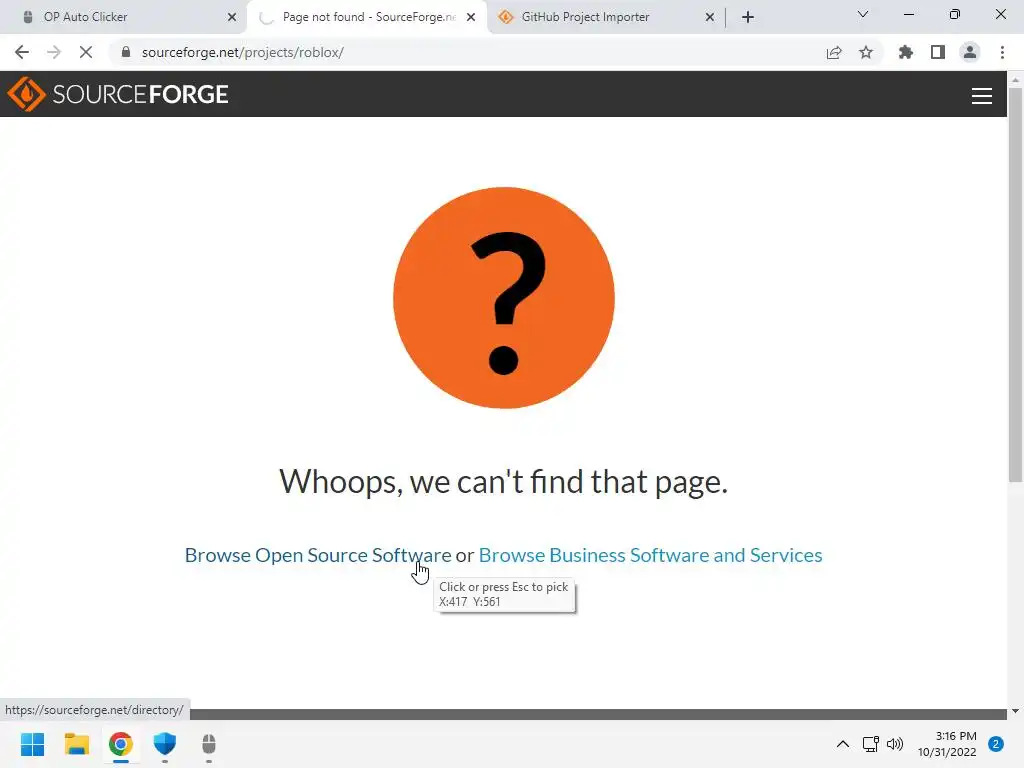Close the GitHub Project Importer tab
Image resolution: width=1024 pixels, height=768 pixels.
pyautogui.click(x=710, y=17)
